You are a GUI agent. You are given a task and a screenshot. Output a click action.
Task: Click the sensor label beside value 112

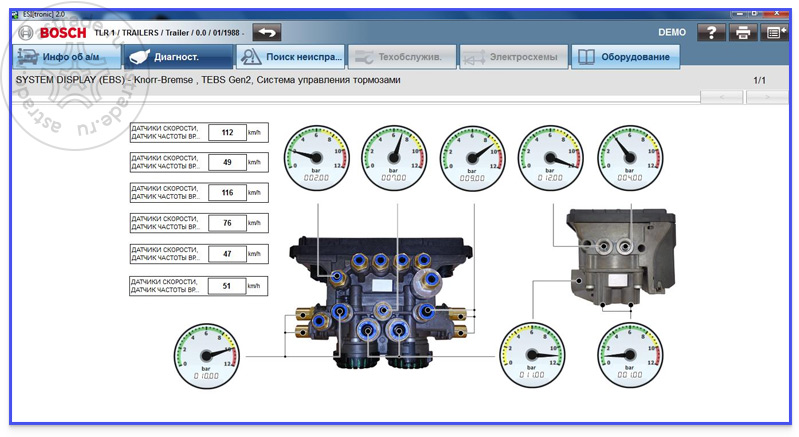(165, 132)
